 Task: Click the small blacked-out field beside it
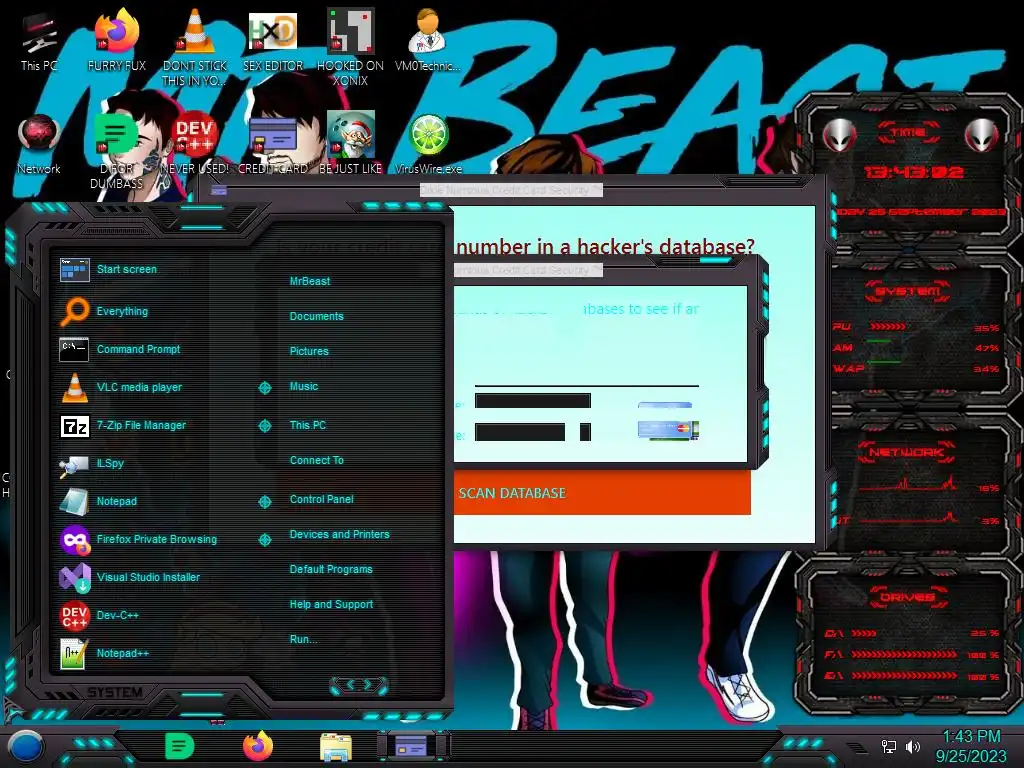coord(585,432)
